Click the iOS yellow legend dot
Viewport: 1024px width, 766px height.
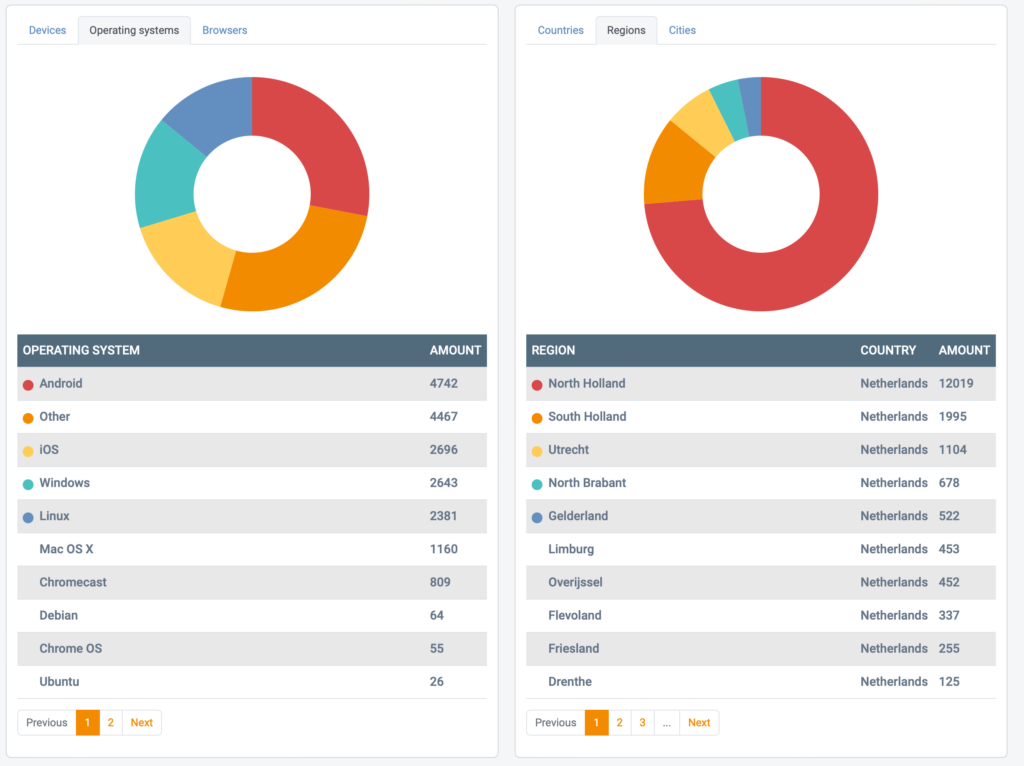click(28, 449)
